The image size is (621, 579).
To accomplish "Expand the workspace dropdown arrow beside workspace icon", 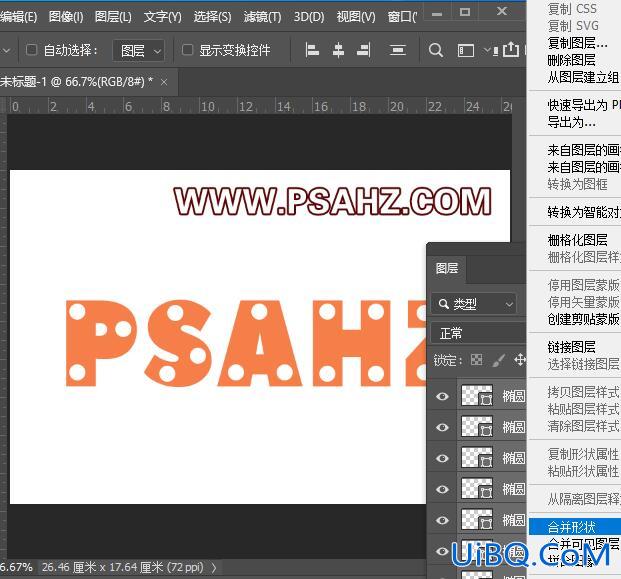I will [x=487, y=50].
